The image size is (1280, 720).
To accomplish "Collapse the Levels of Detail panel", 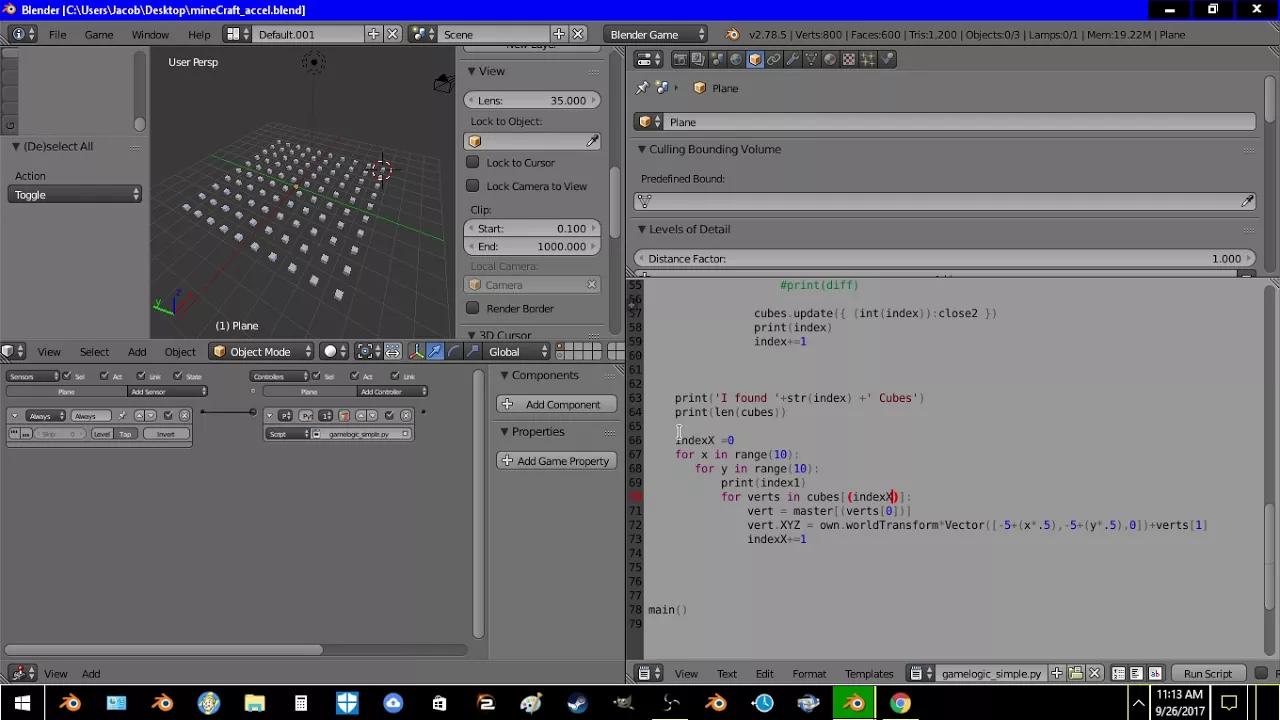I will pos(642,229).
